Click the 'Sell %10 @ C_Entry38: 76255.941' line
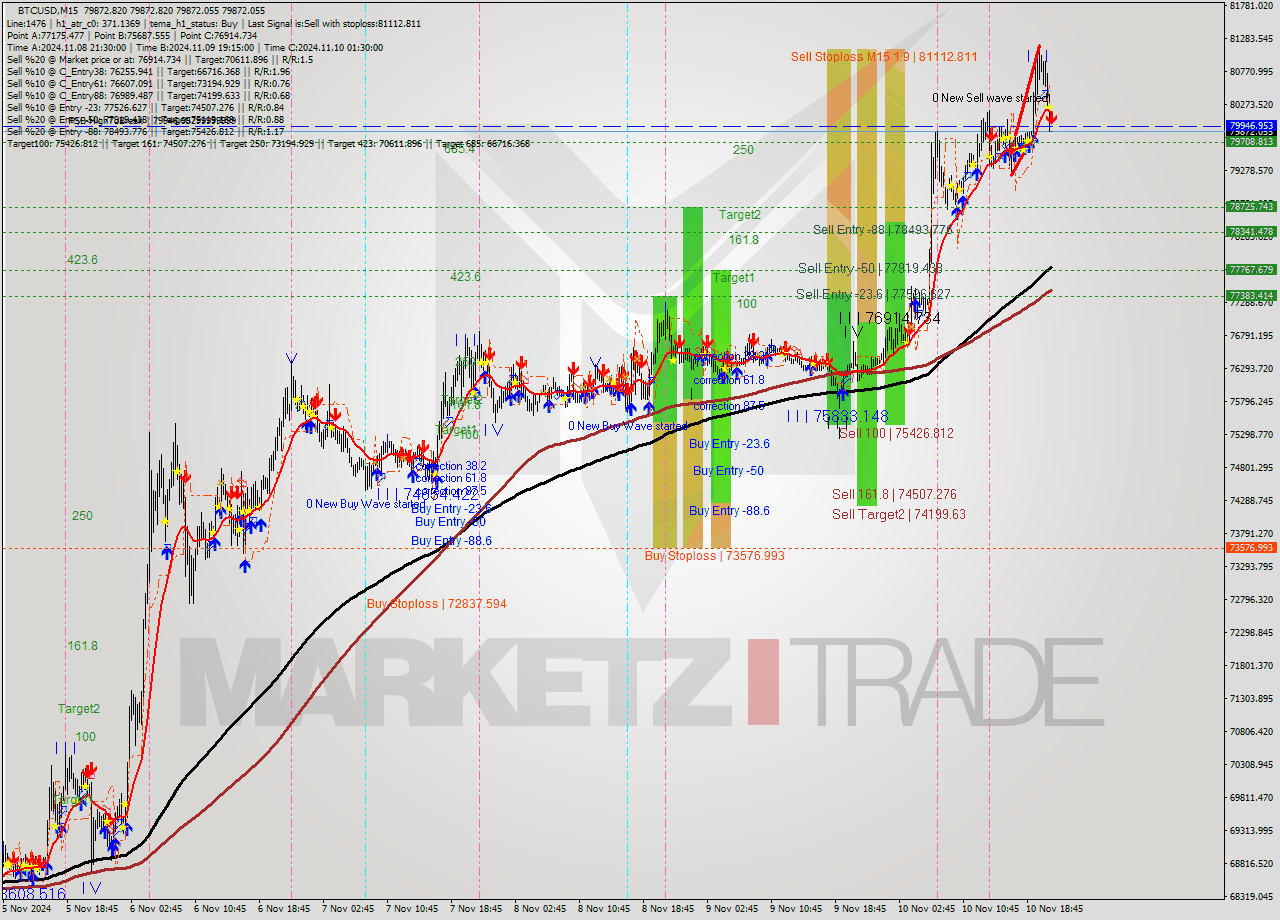This screenshot has width=1280, height=920. (80, 71)
